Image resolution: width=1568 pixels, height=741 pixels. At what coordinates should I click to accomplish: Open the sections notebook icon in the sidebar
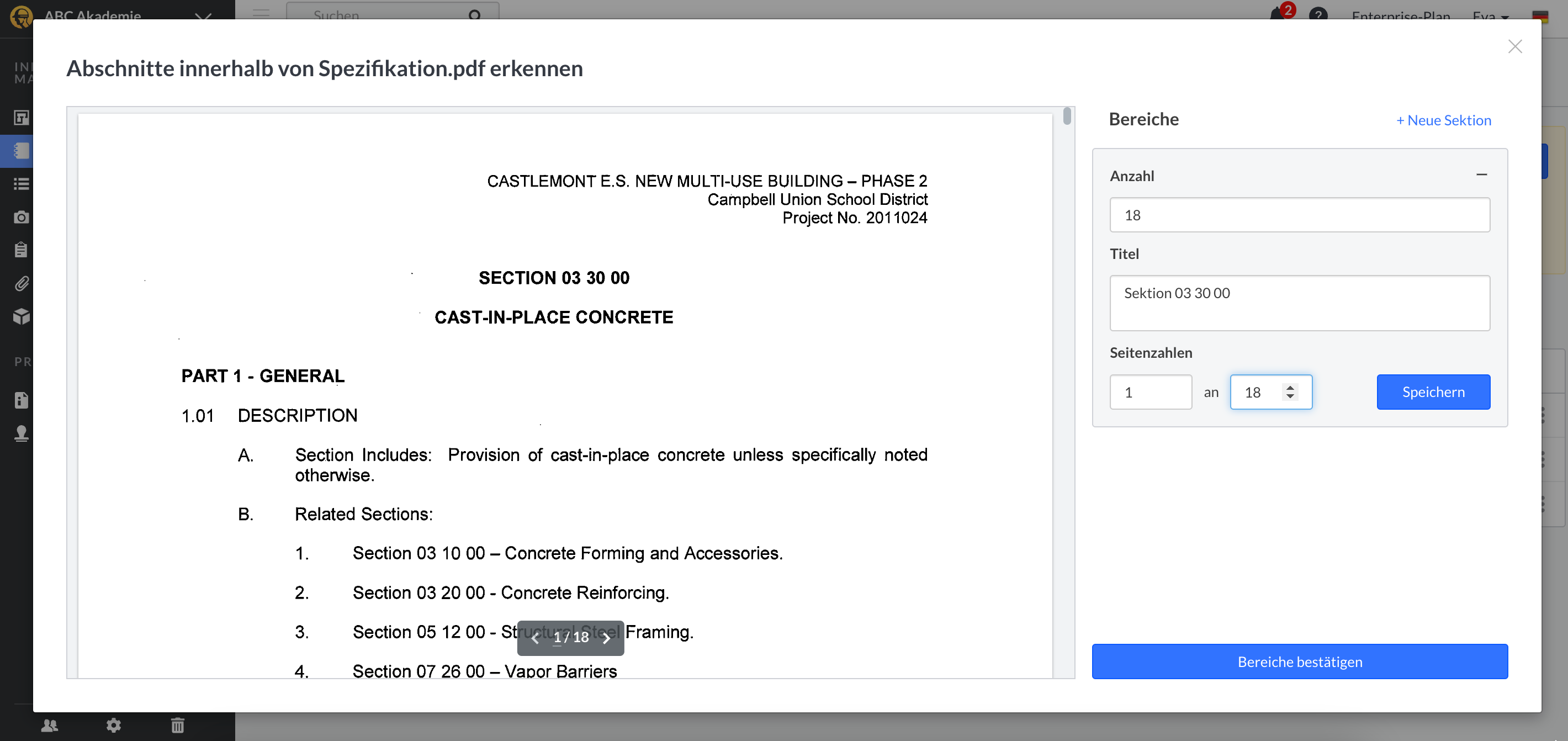[22, 150]
